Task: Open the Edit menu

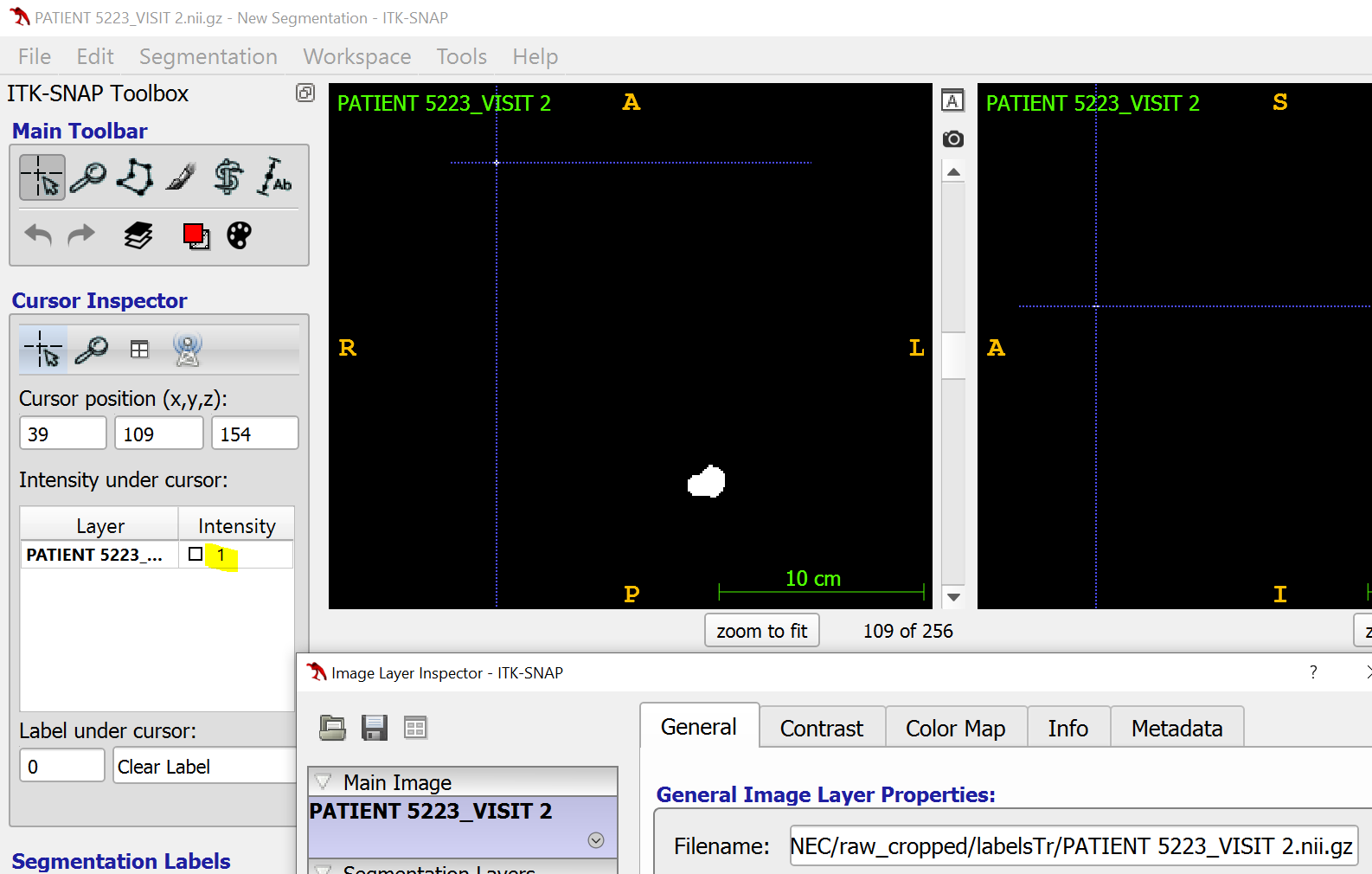Action: [x=95, y=57]
